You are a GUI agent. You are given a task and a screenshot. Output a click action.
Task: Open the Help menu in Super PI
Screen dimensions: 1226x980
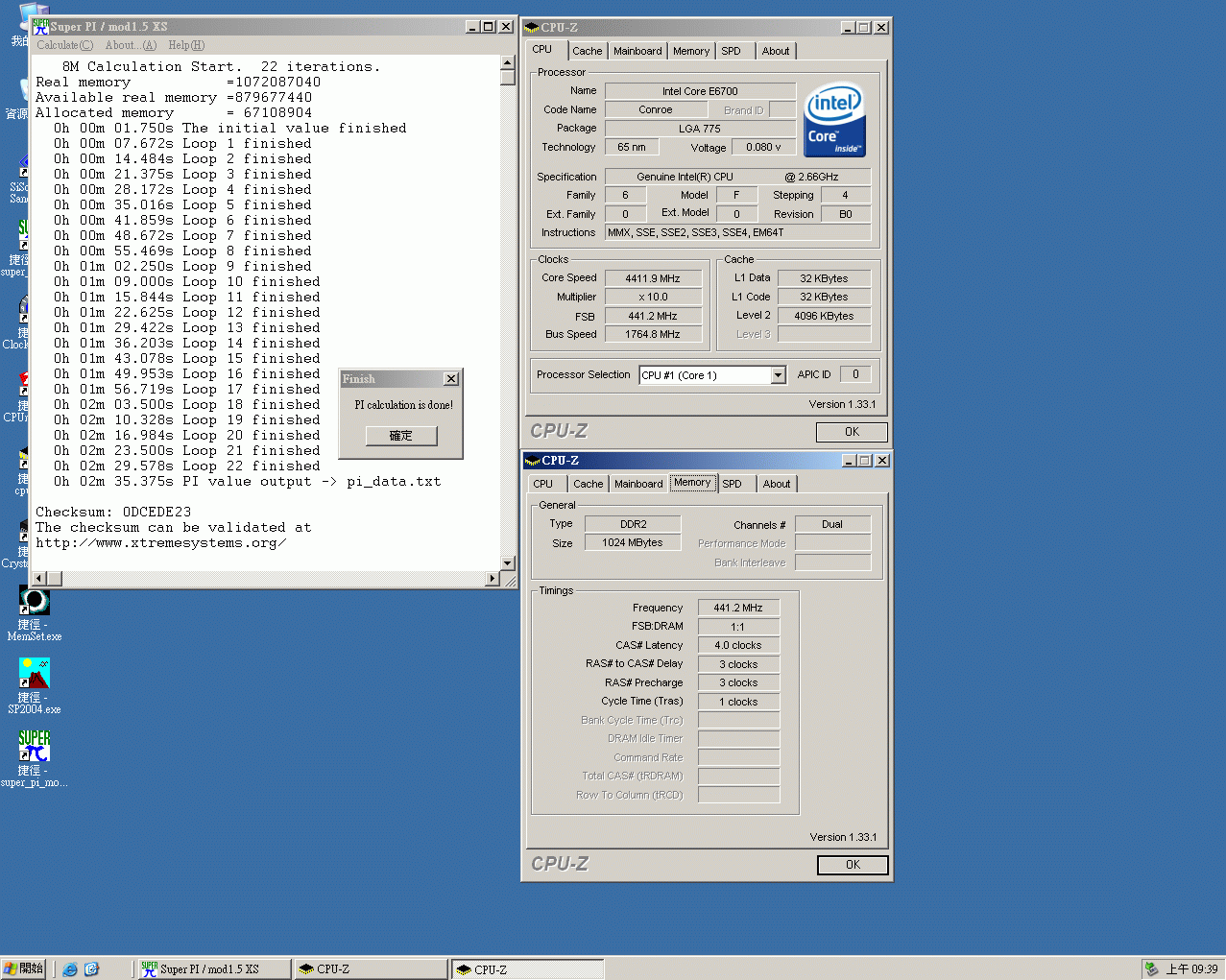[186, 45]
